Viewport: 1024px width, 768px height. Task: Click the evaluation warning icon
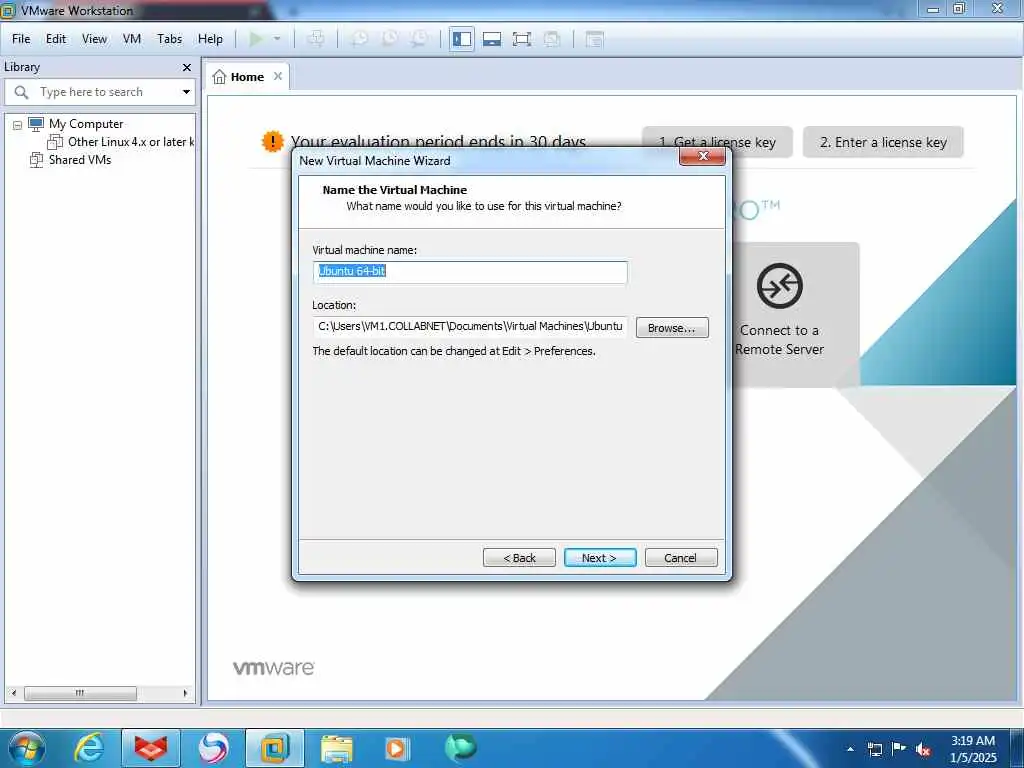272,141
